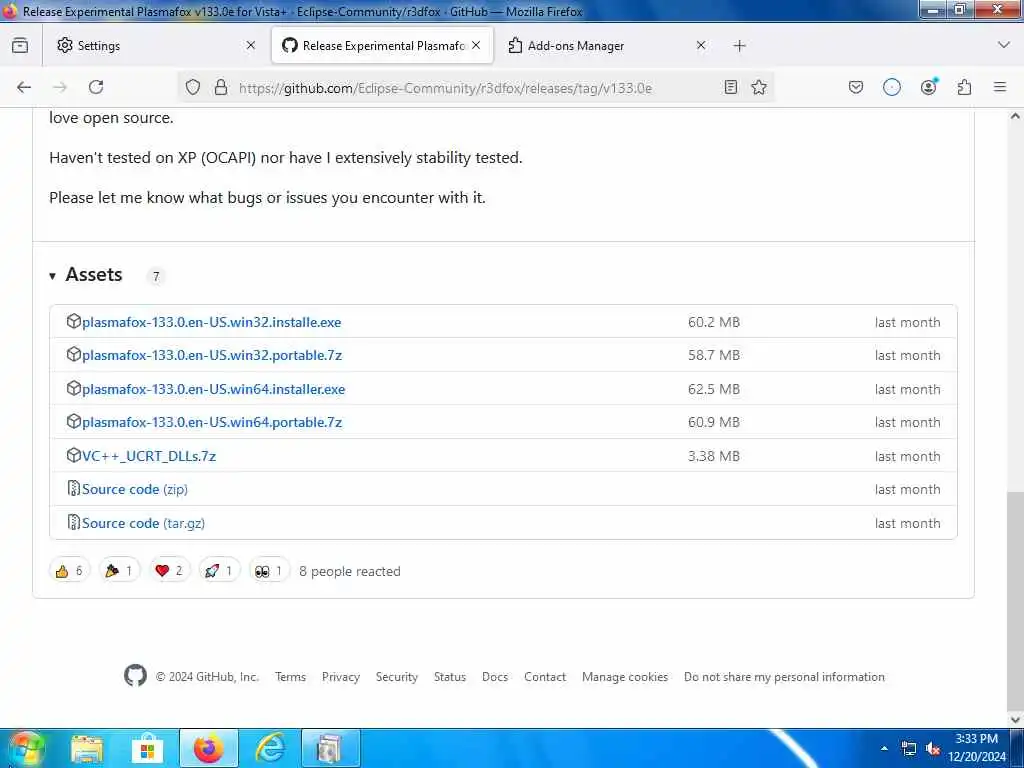The width and height of the screenshot is (1024, 768).
Task: View site security padlock info
Action: [221, 88]
